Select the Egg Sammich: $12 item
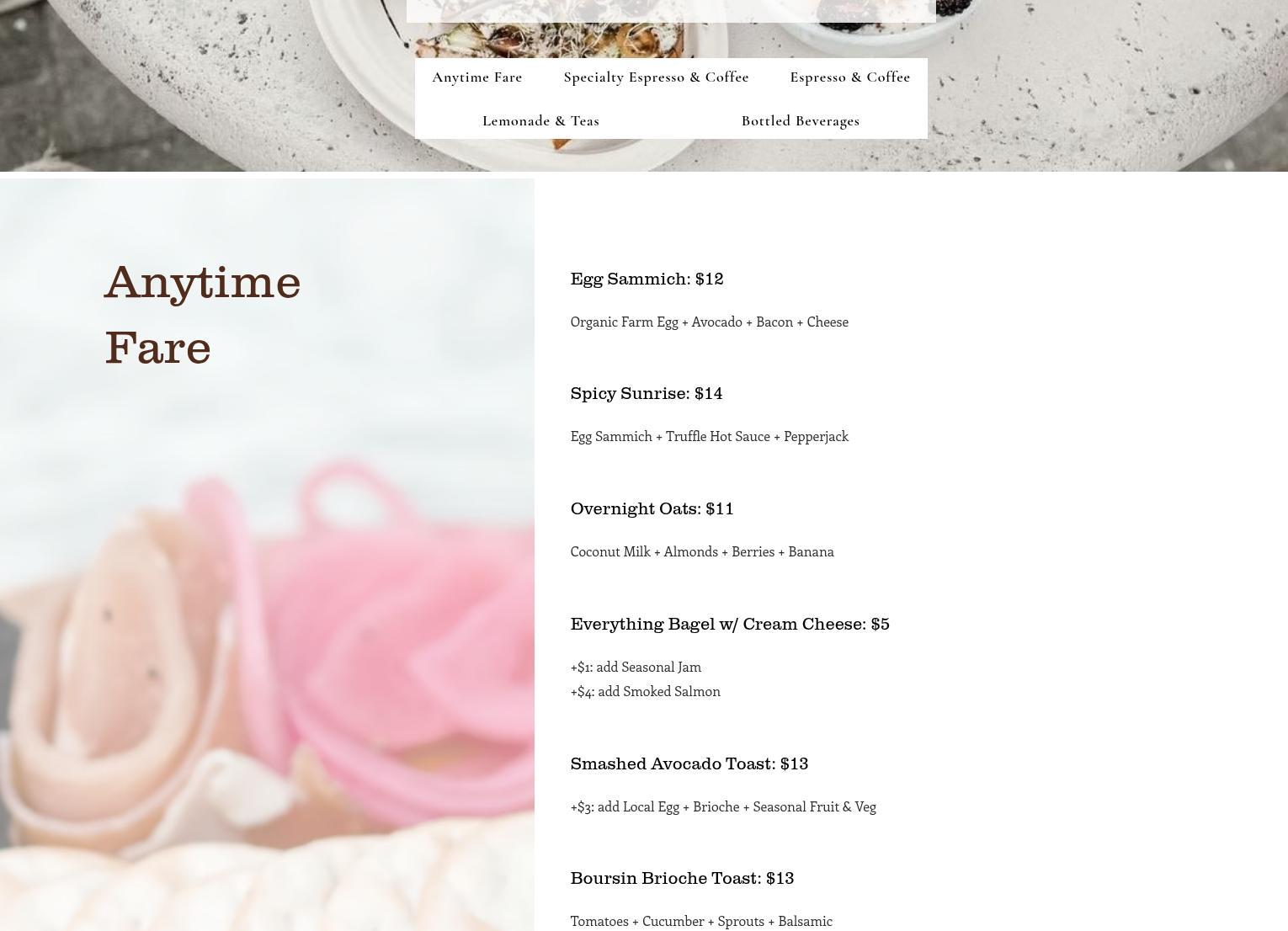 [647, 279]
